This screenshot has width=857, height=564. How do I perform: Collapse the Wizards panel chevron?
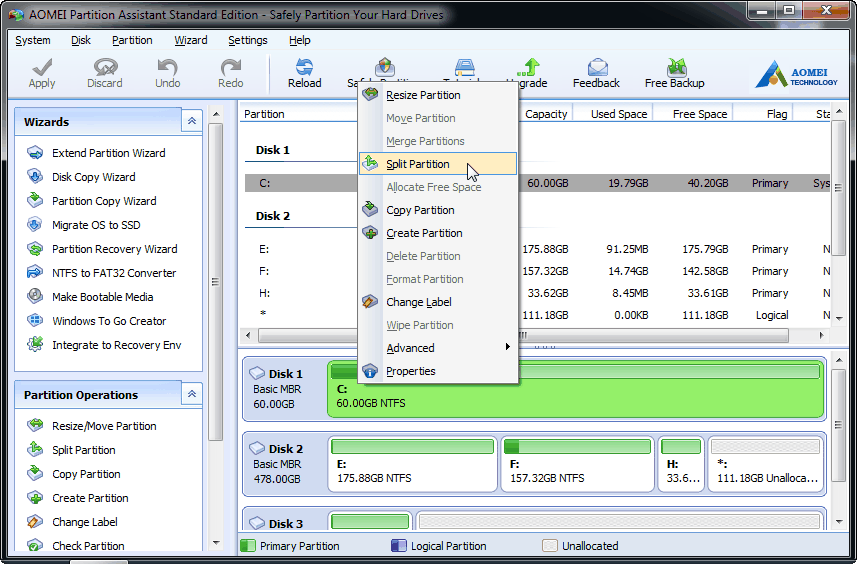pos(192,121)
